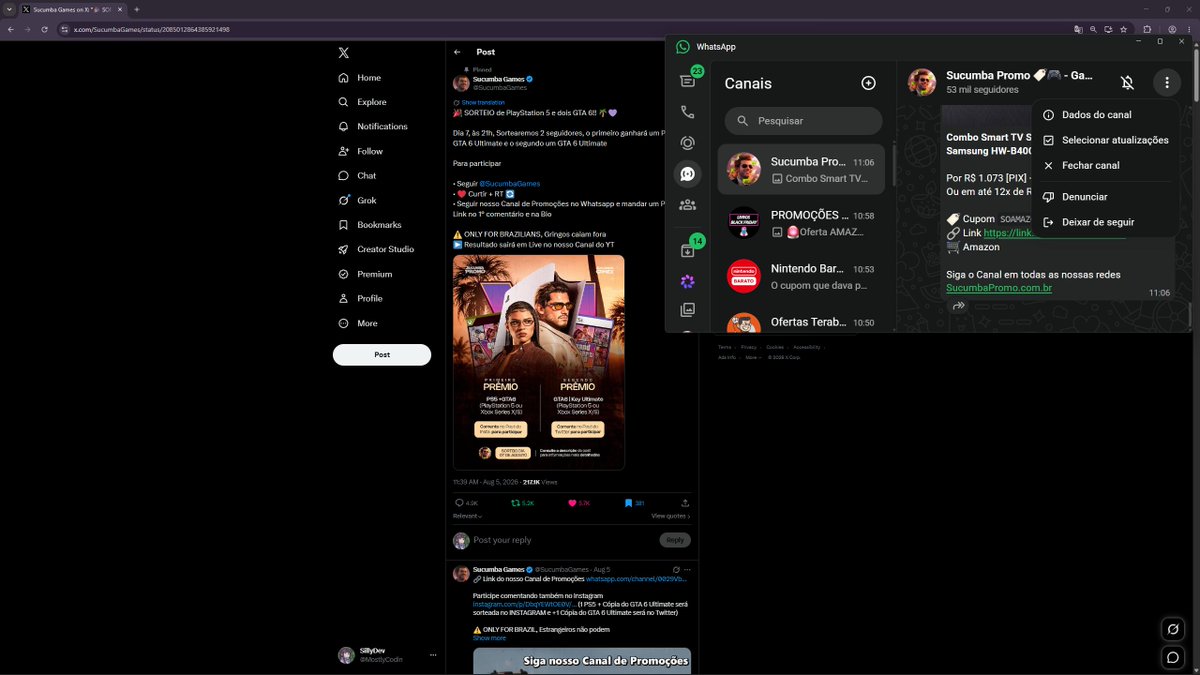Open @SucumbaGames mention link in tweet text

510,184
